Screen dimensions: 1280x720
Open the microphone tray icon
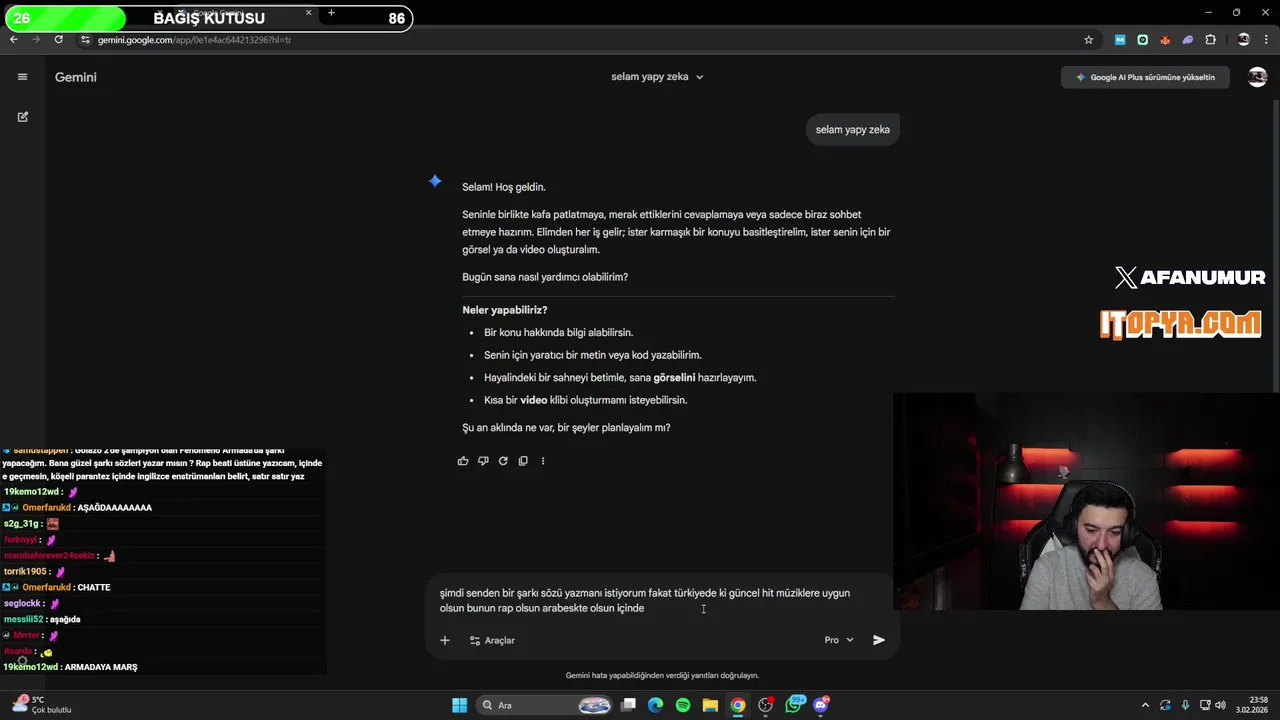coord(1185,705)
